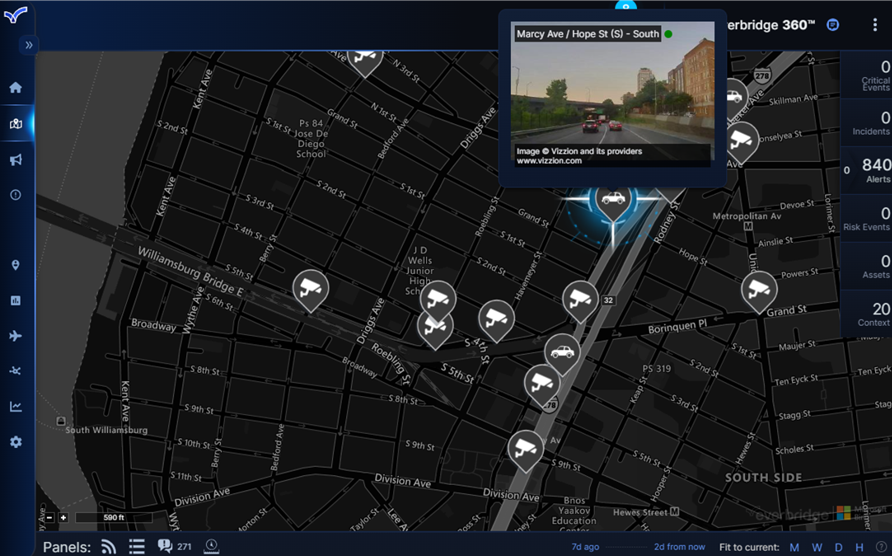Open the Incidents counter tile
This screenshot has height=556, width=892.
866,123
